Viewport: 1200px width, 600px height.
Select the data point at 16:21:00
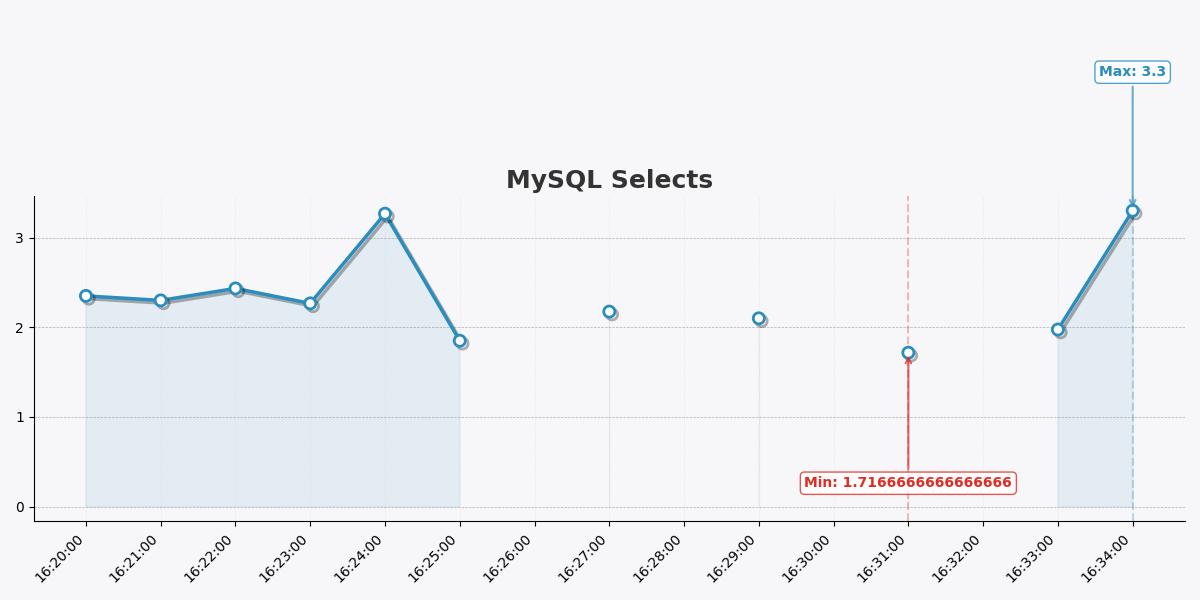pyautogui.click(x=160, y=300)
